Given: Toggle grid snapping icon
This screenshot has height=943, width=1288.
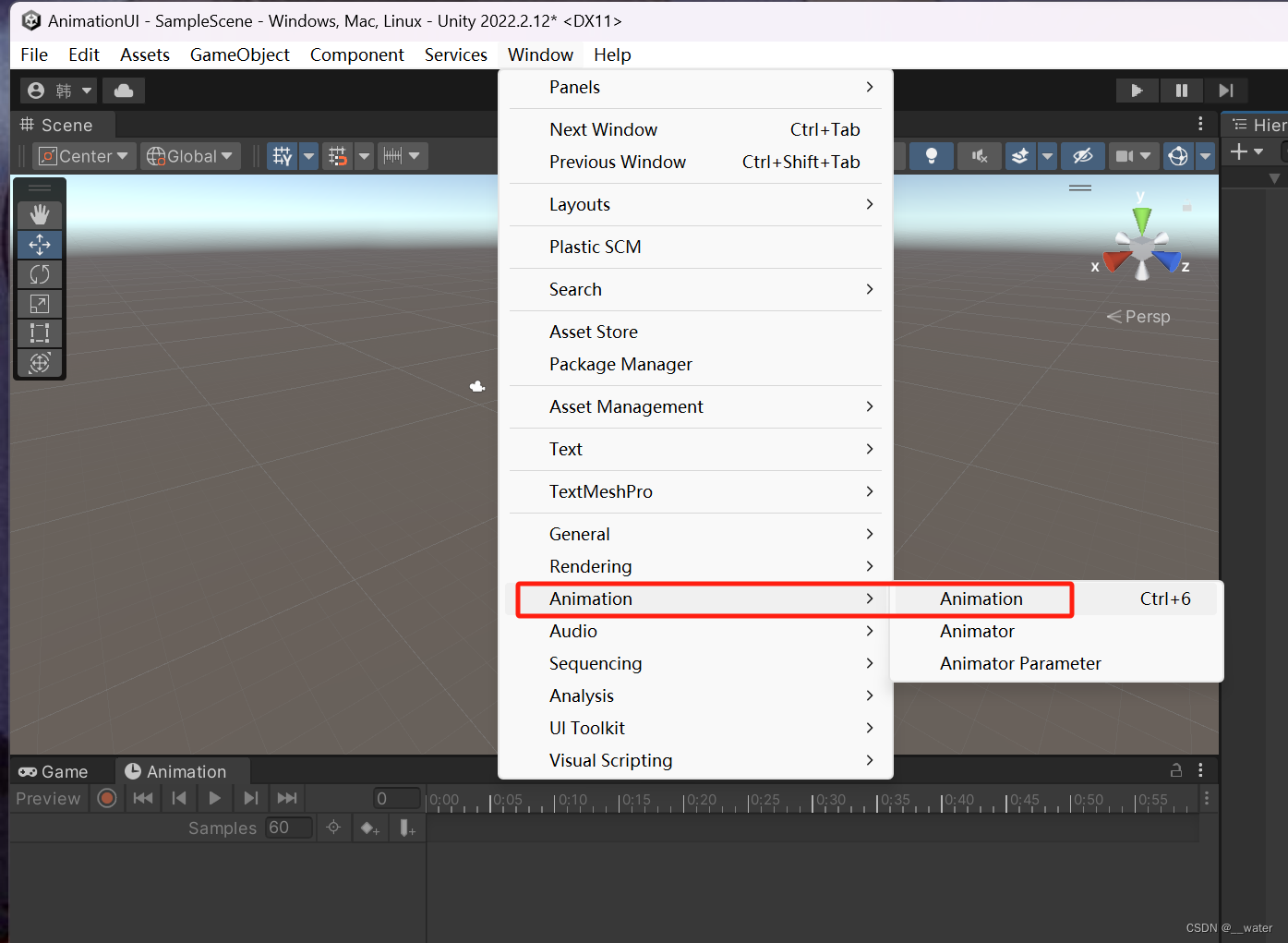Looking at the screenshot, I should [338, 156].
